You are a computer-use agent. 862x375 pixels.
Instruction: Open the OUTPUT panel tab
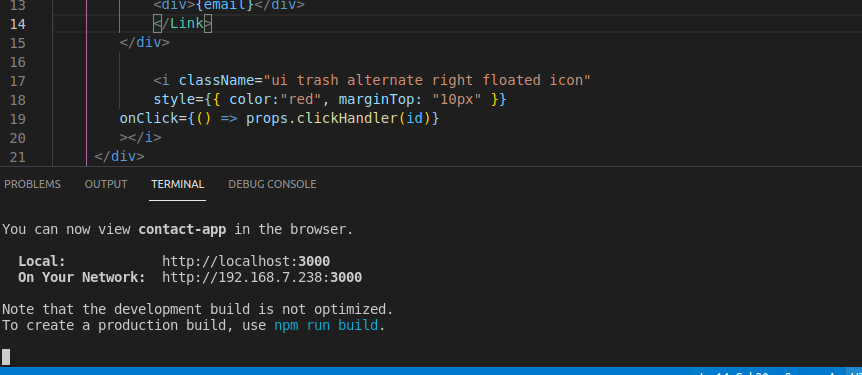(x=106, y=184)
